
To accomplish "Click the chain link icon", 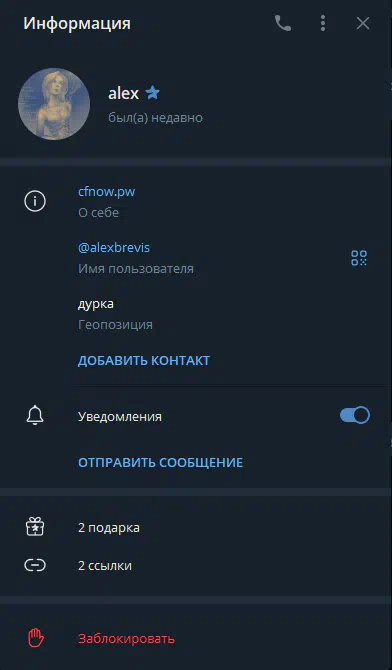I will [35, 565].
